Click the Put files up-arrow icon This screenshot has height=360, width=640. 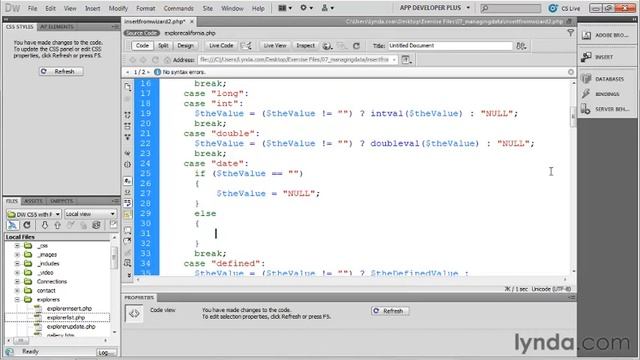57,225
